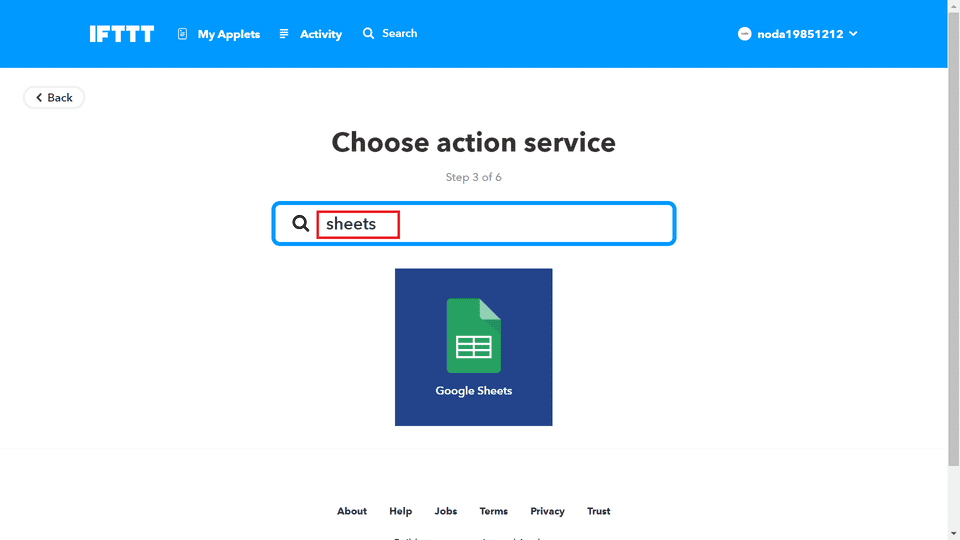Click the avatar beside noda19851212

pos(744,34)
